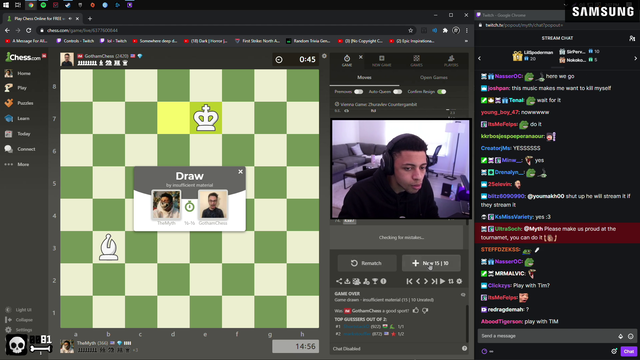This screenshot has height=360, width=640.
Task: Send the Twitch Chat message
Action: coord(629,351)
